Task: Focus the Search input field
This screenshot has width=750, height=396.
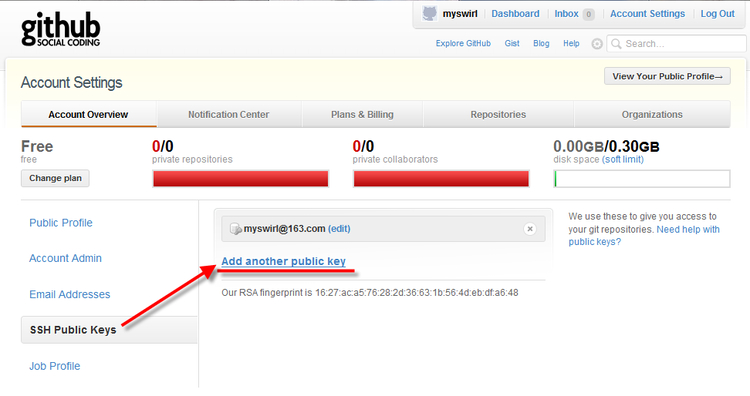Action: (676, 44)
